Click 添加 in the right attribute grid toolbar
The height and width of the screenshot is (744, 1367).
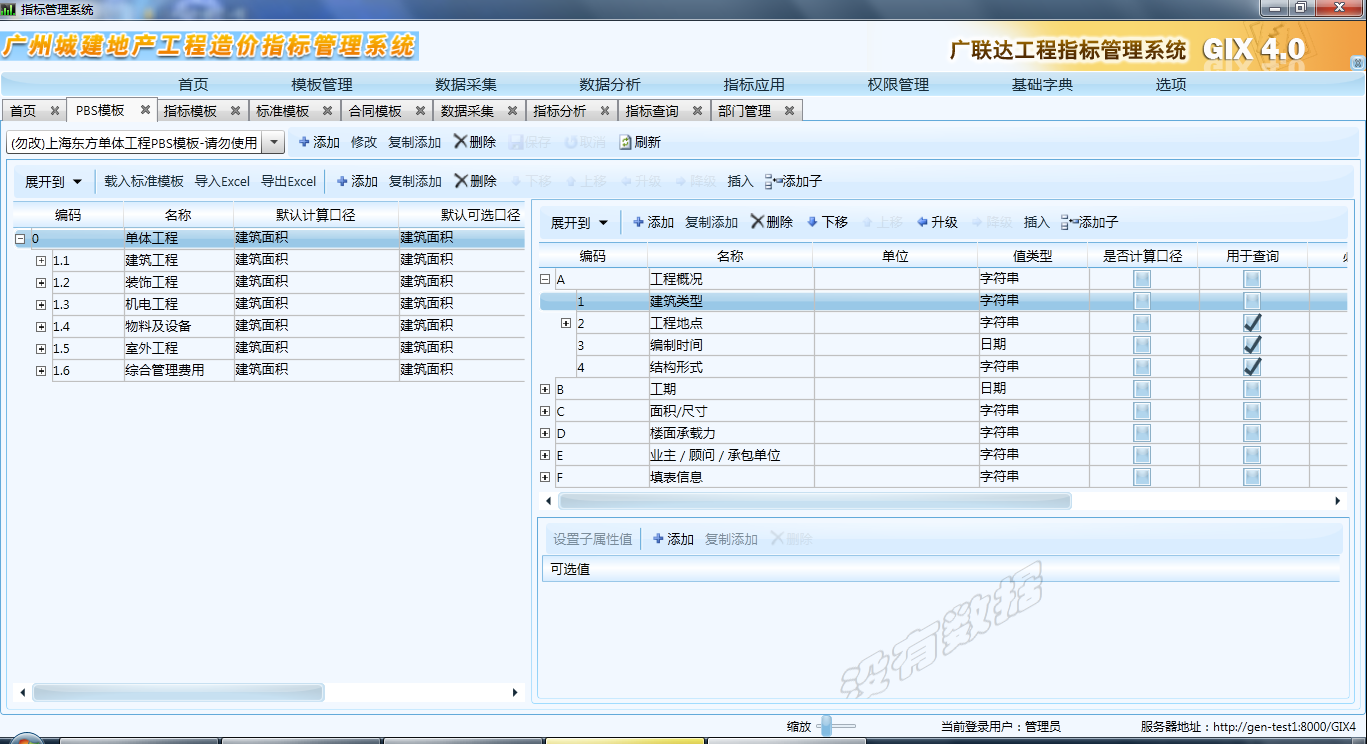click(654, 222)
